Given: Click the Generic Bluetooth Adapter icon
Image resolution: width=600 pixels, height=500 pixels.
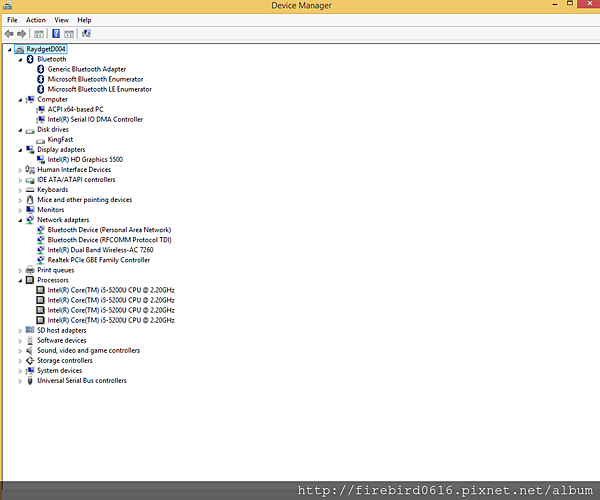Looking at the screenshot, I should tap(41, 69).
